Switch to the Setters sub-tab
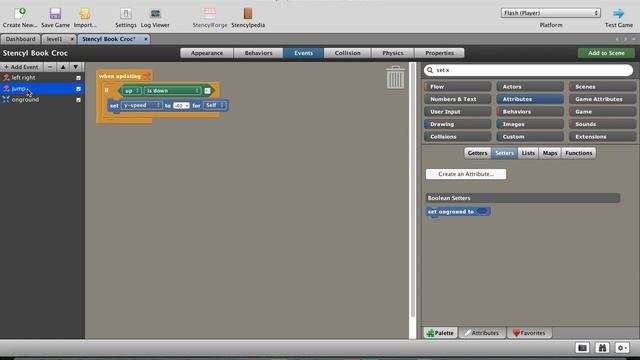Screen dimensions: 640x360 [x=504, y=153]
